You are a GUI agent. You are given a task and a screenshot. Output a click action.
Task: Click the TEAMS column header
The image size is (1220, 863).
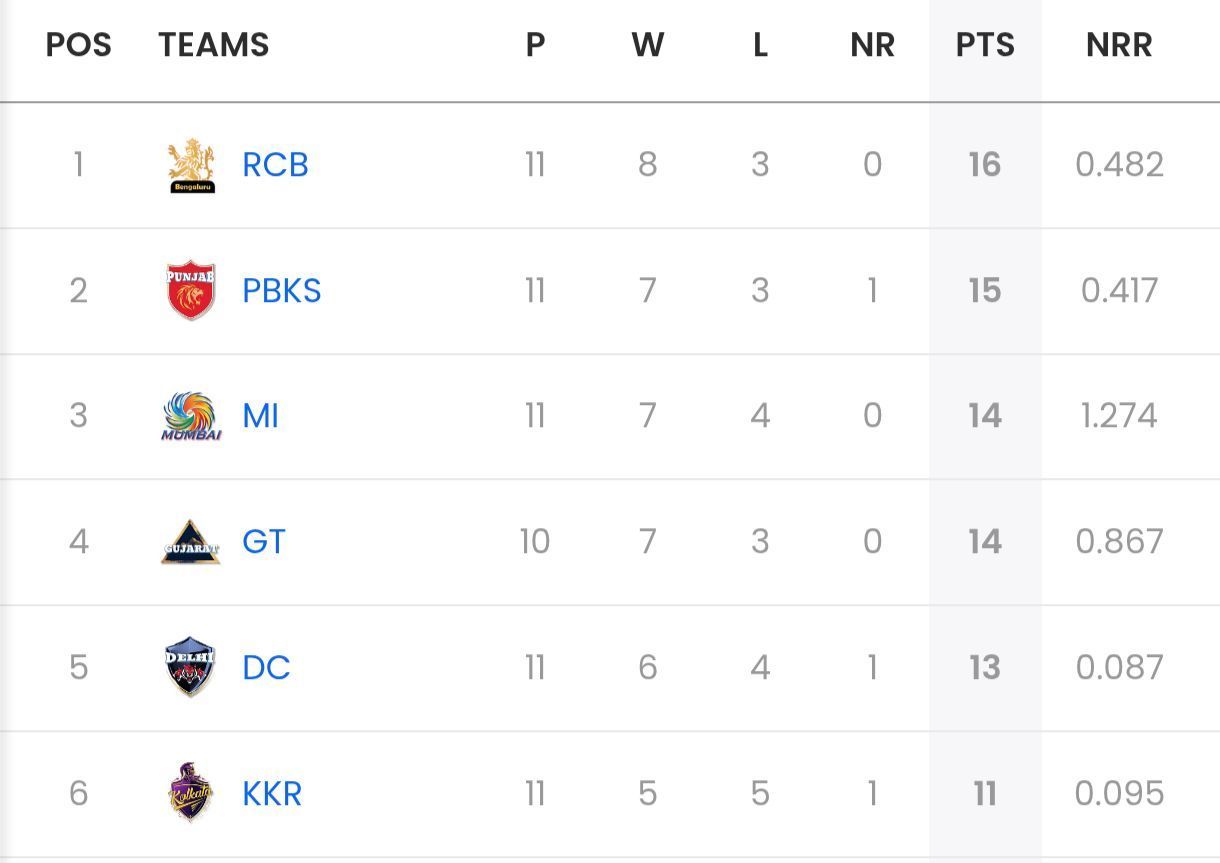point(214,45)
